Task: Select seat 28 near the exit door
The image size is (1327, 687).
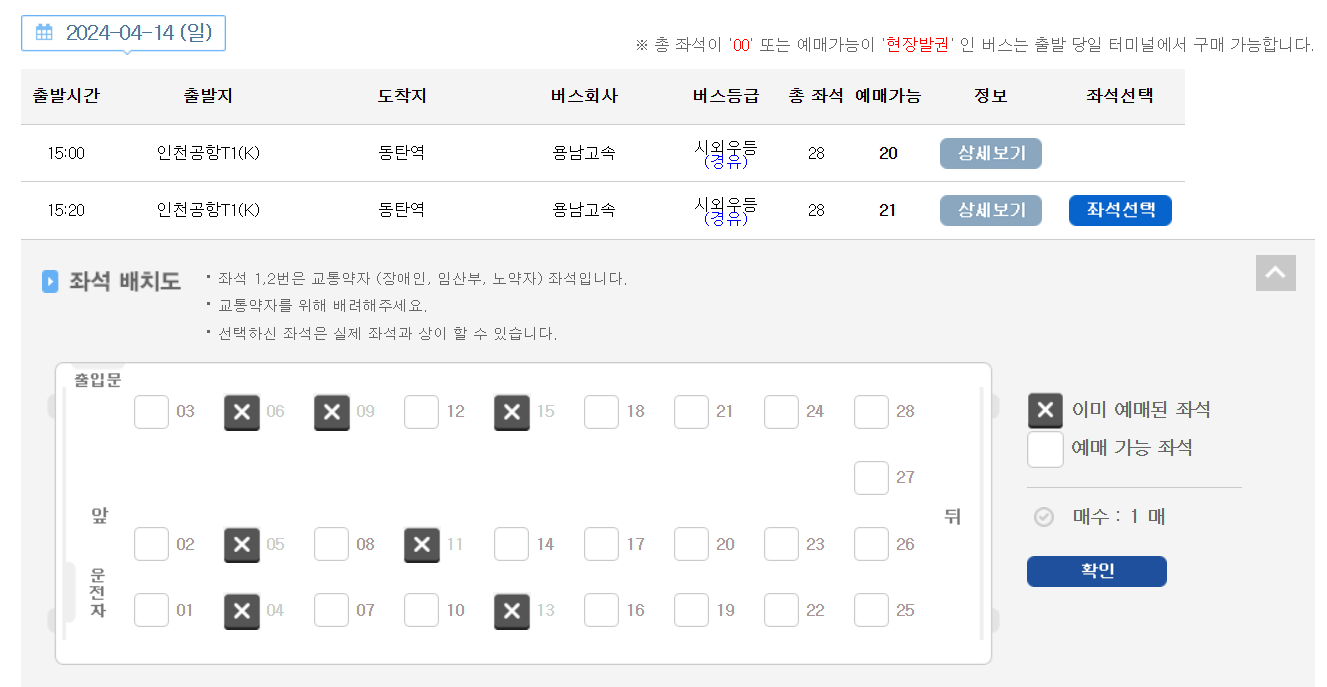Action: click(x=871, y=411)
